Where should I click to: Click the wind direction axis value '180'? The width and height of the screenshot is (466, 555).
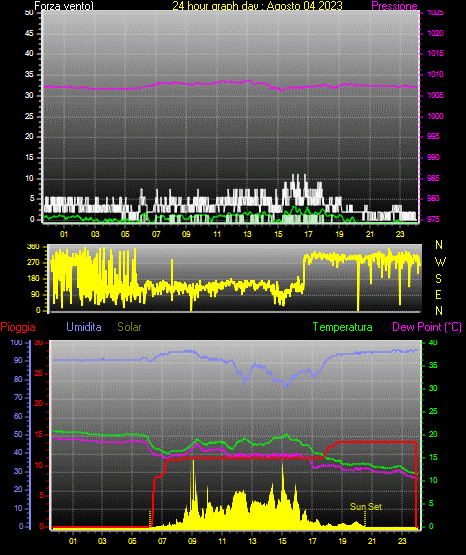pos(34,279)
